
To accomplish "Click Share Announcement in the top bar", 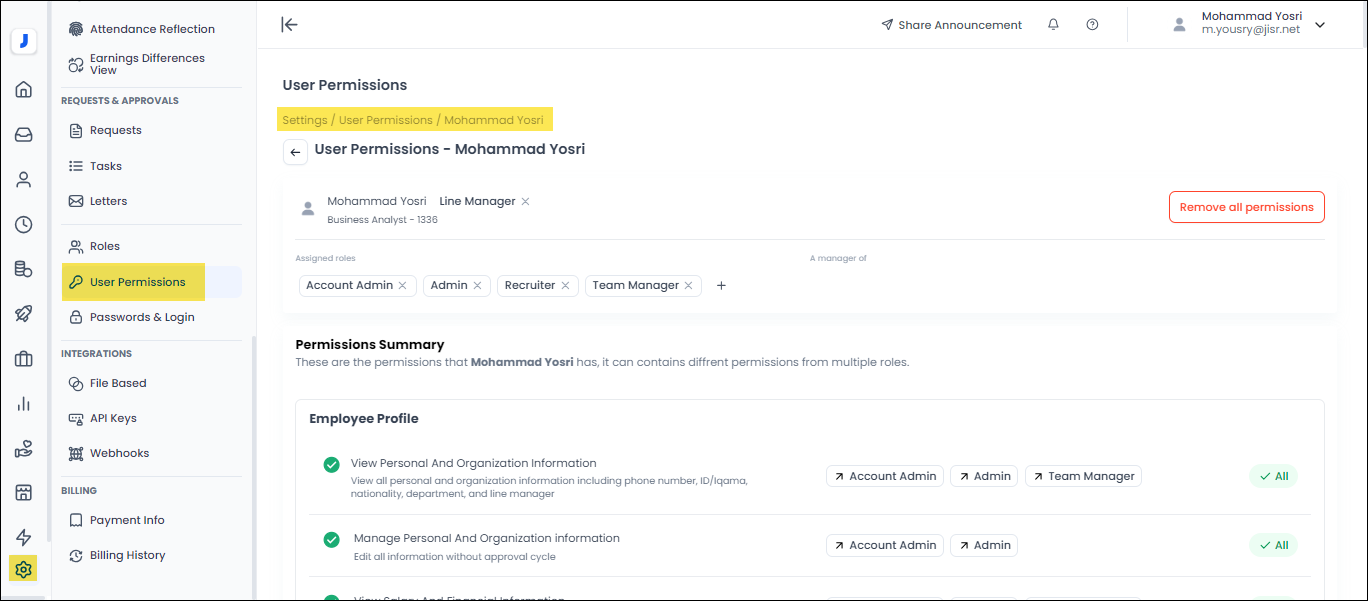I will (x=951, y=24).
